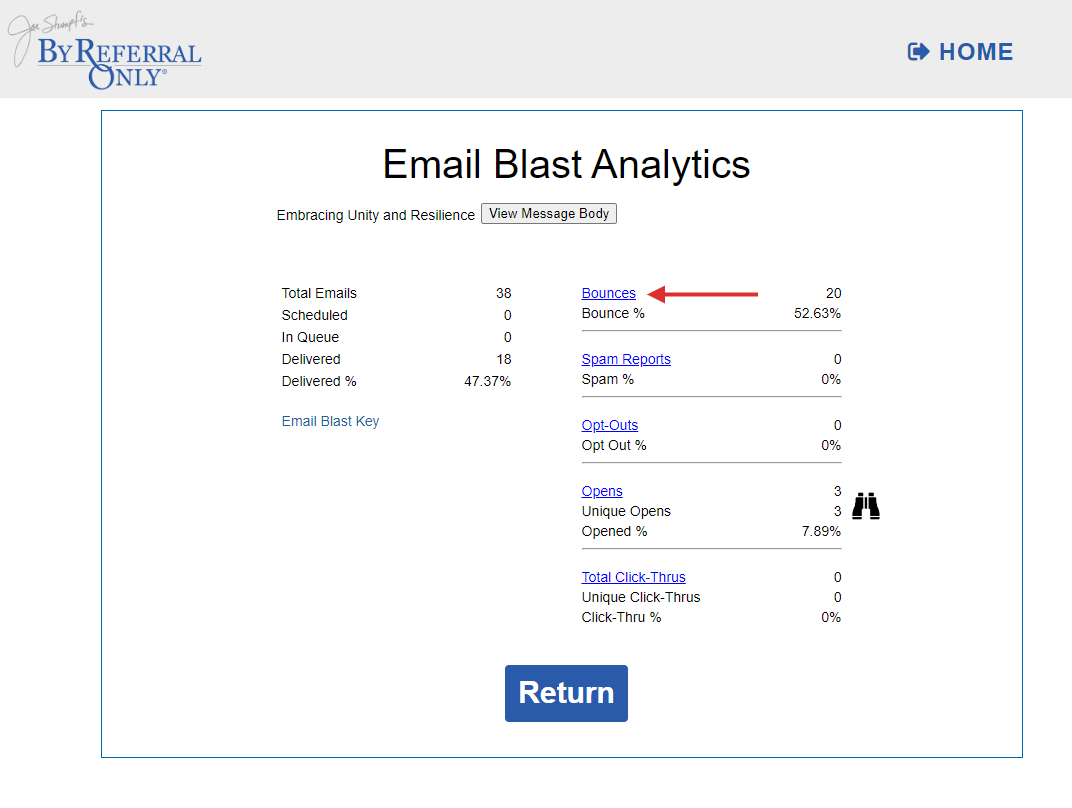The width and height of the screenshot is (1072, 808).
Task: Click the Total Emails label
Action: click(x=319, y=293)
